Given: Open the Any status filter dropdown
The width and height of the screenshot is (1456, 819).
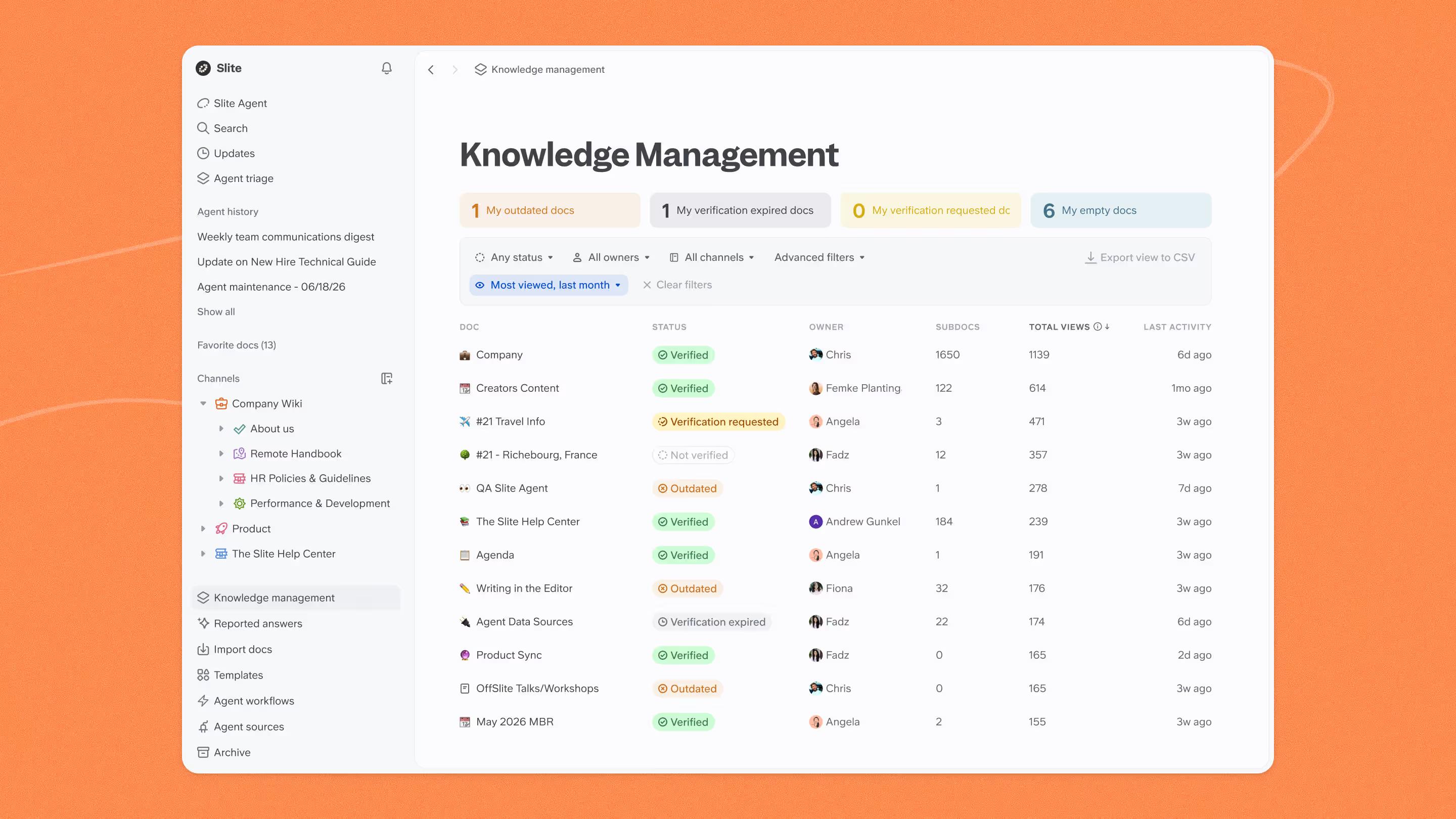Looking at the screenshot, I should (514, 257).
